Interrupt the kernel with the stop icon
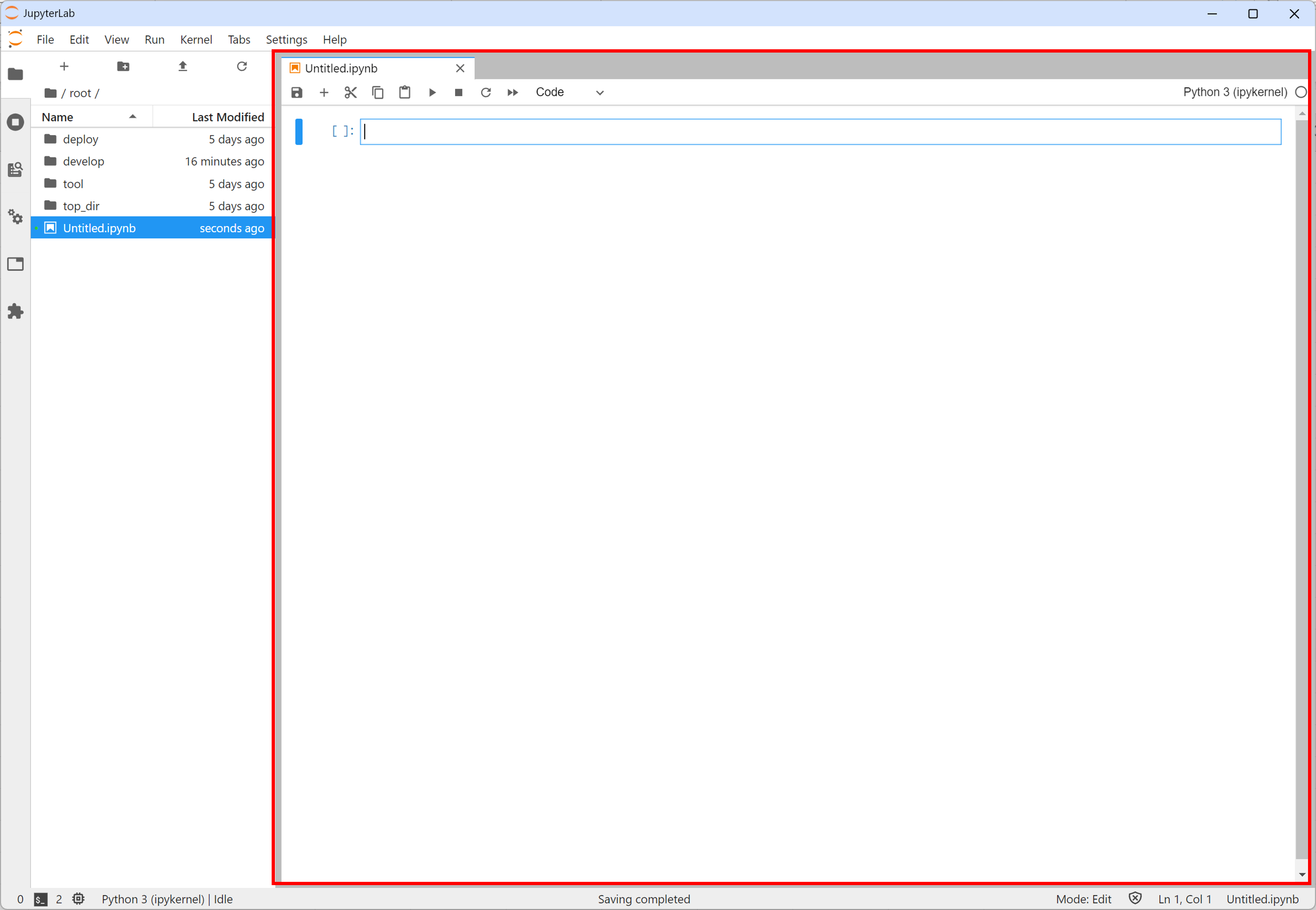This screenshot has width=1316, height=910. pos(458,92)
